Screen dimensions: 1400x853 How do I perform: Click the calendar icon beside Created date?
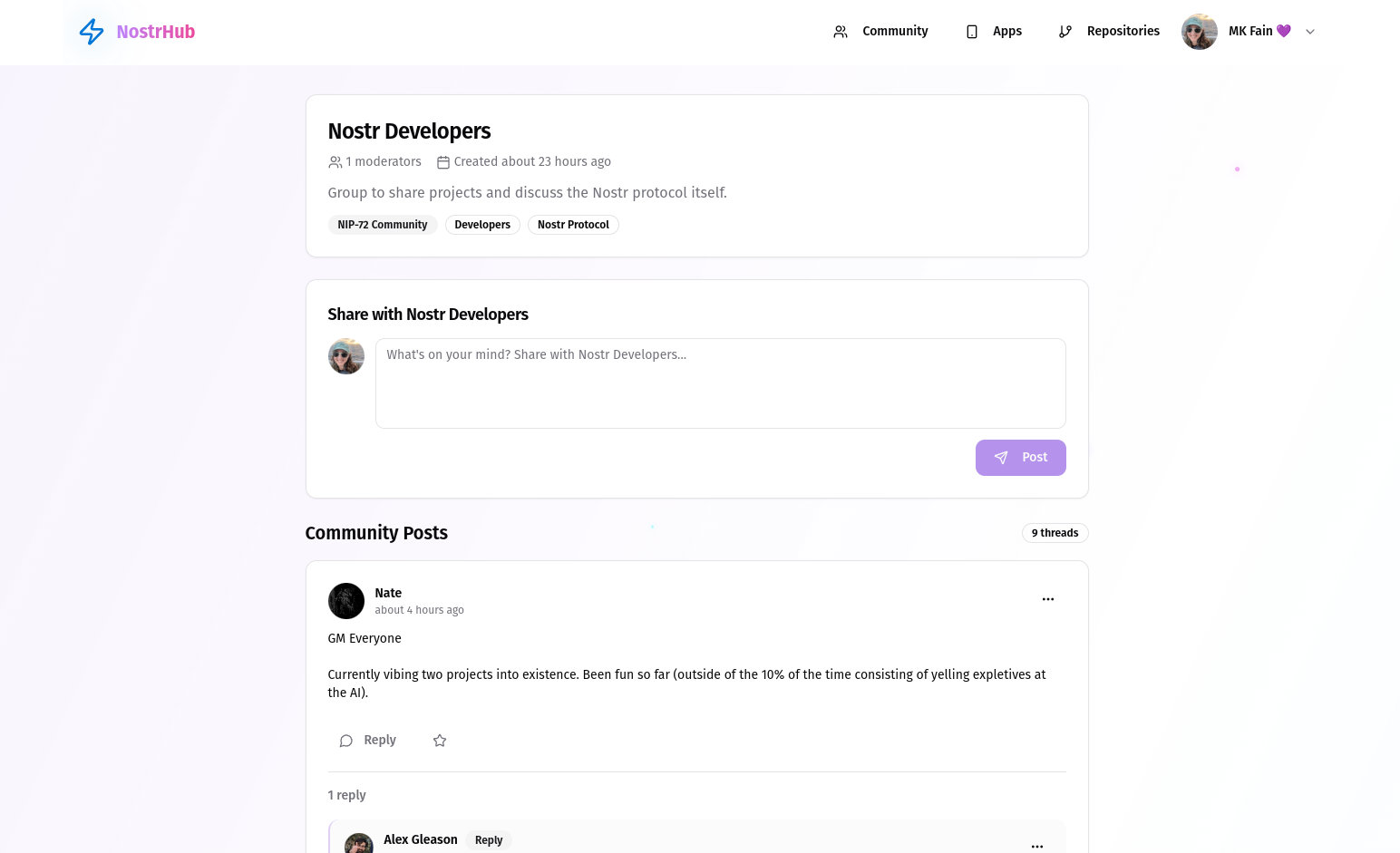pyautogui.click(x=443, y=162)
